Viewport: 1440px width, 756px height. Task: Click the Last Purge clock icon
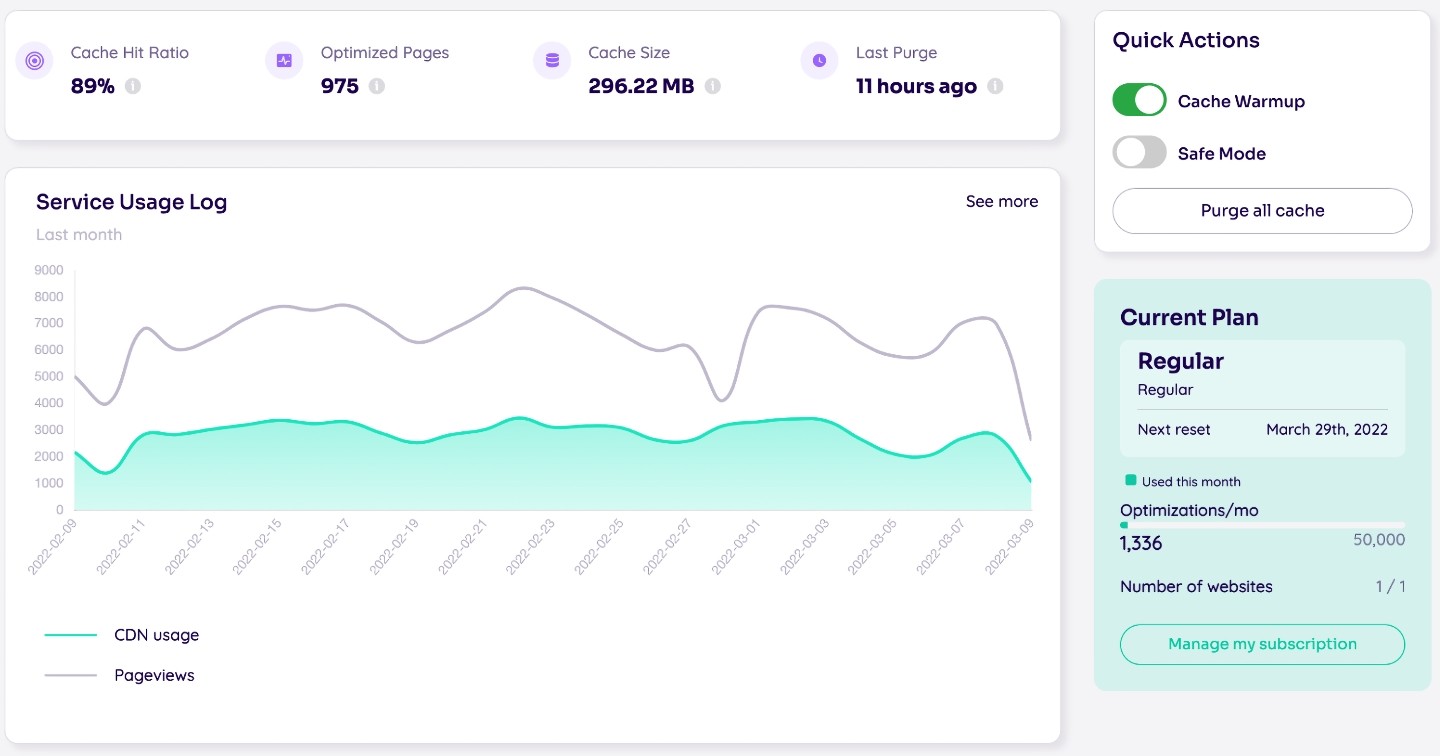(819, 61)
